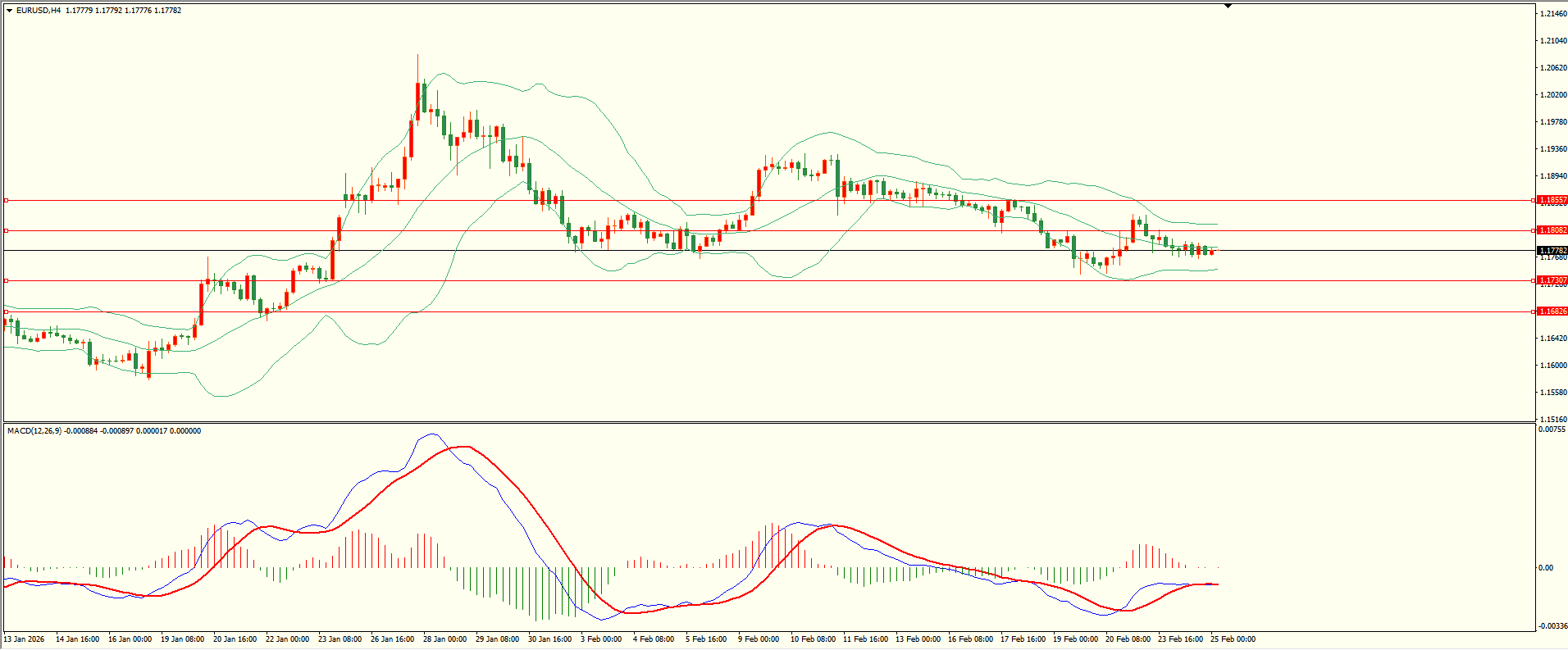Select the 1.18082 red price label

coord(1552,230)
